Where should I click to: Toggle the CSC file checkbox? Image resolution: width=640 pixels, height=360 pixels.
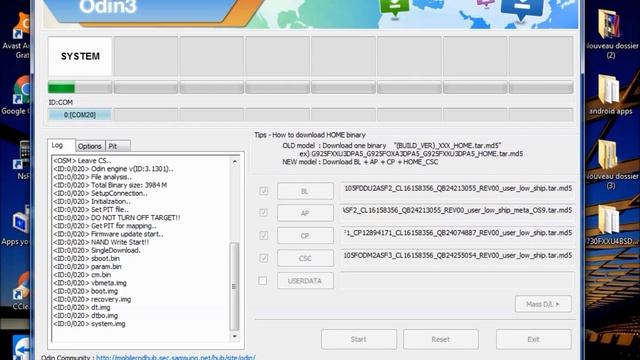[x=264, y=258]
